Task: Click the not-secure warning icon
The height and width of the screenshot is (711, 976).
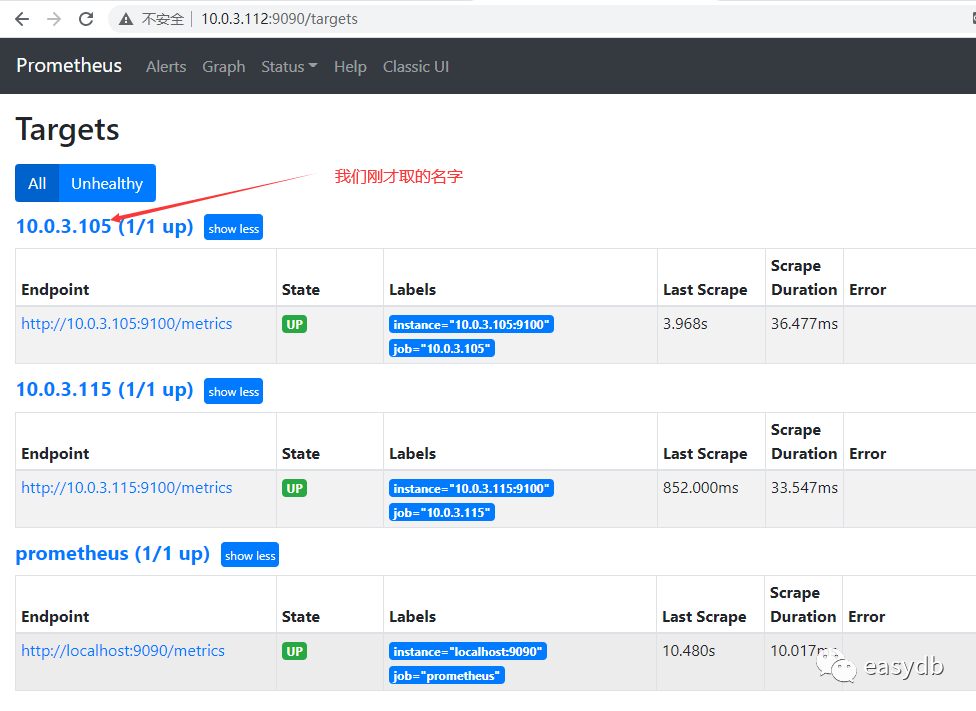Action: click(x=126, y=19)
